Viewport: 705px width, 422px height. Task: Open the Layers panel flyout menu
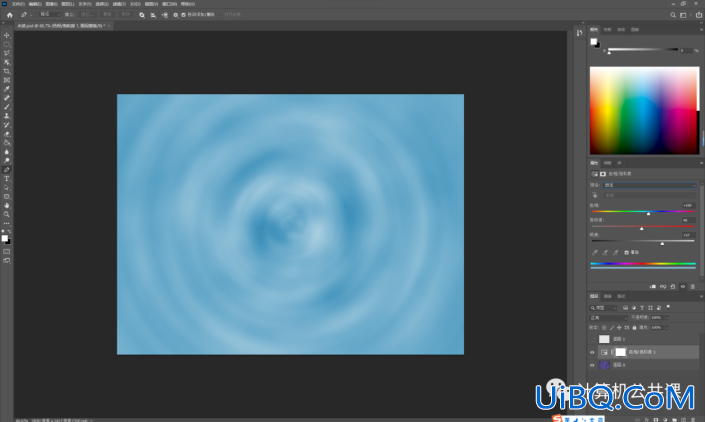coord(701,297)
